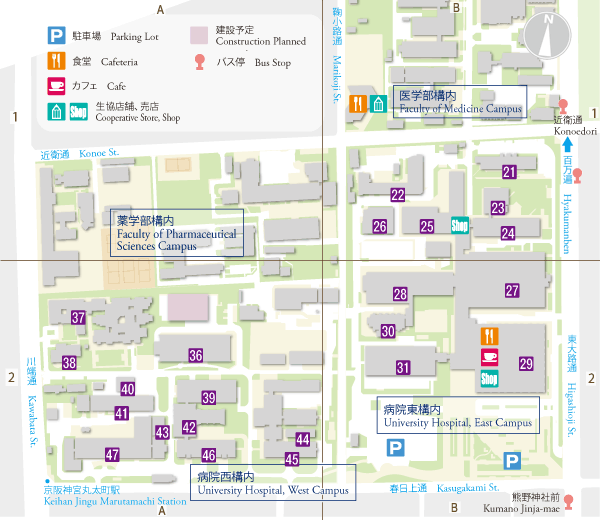Click building number 36 marker
Viewport: 600px width, 520px height.
pyautogui.click(x=196, y=355)
